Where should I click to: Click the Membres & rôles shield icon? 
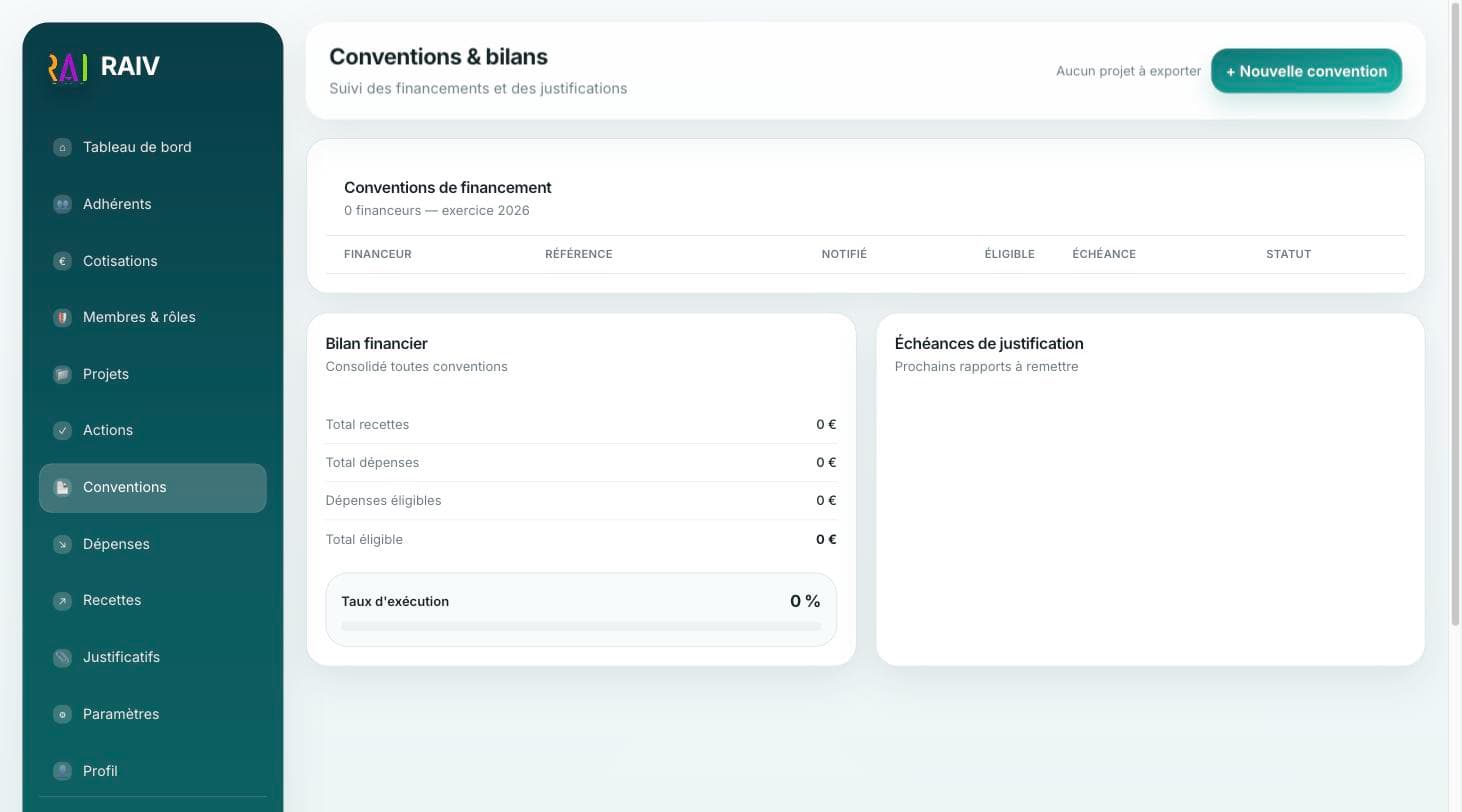(62, 317)
